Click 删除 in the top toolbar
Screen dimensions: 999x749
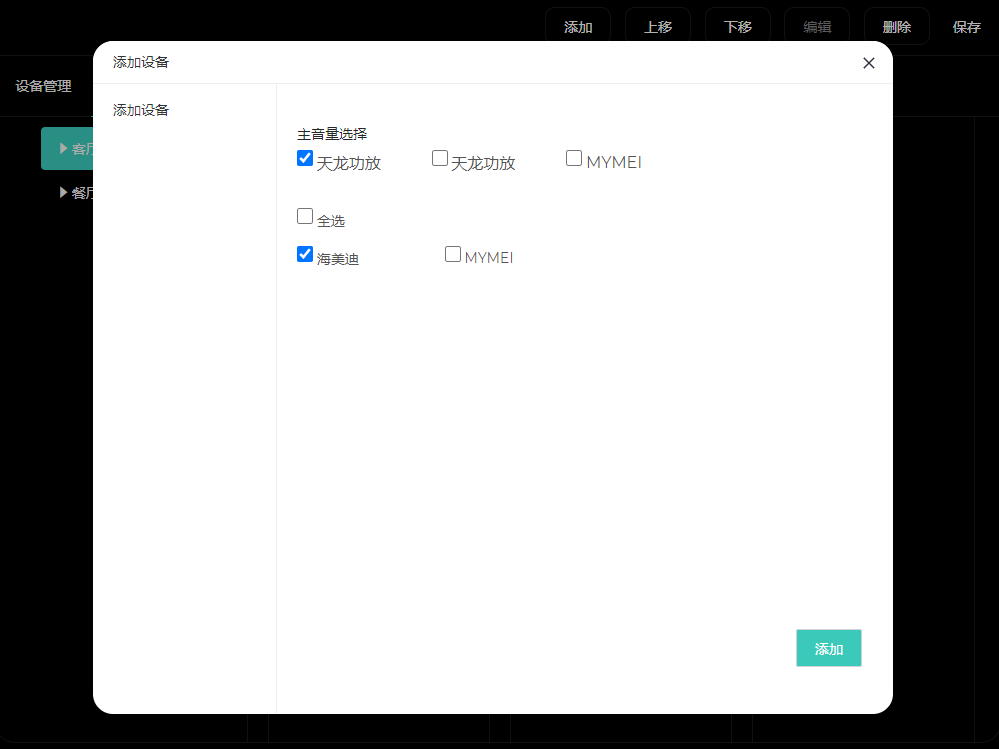click(x=896, y=27)
